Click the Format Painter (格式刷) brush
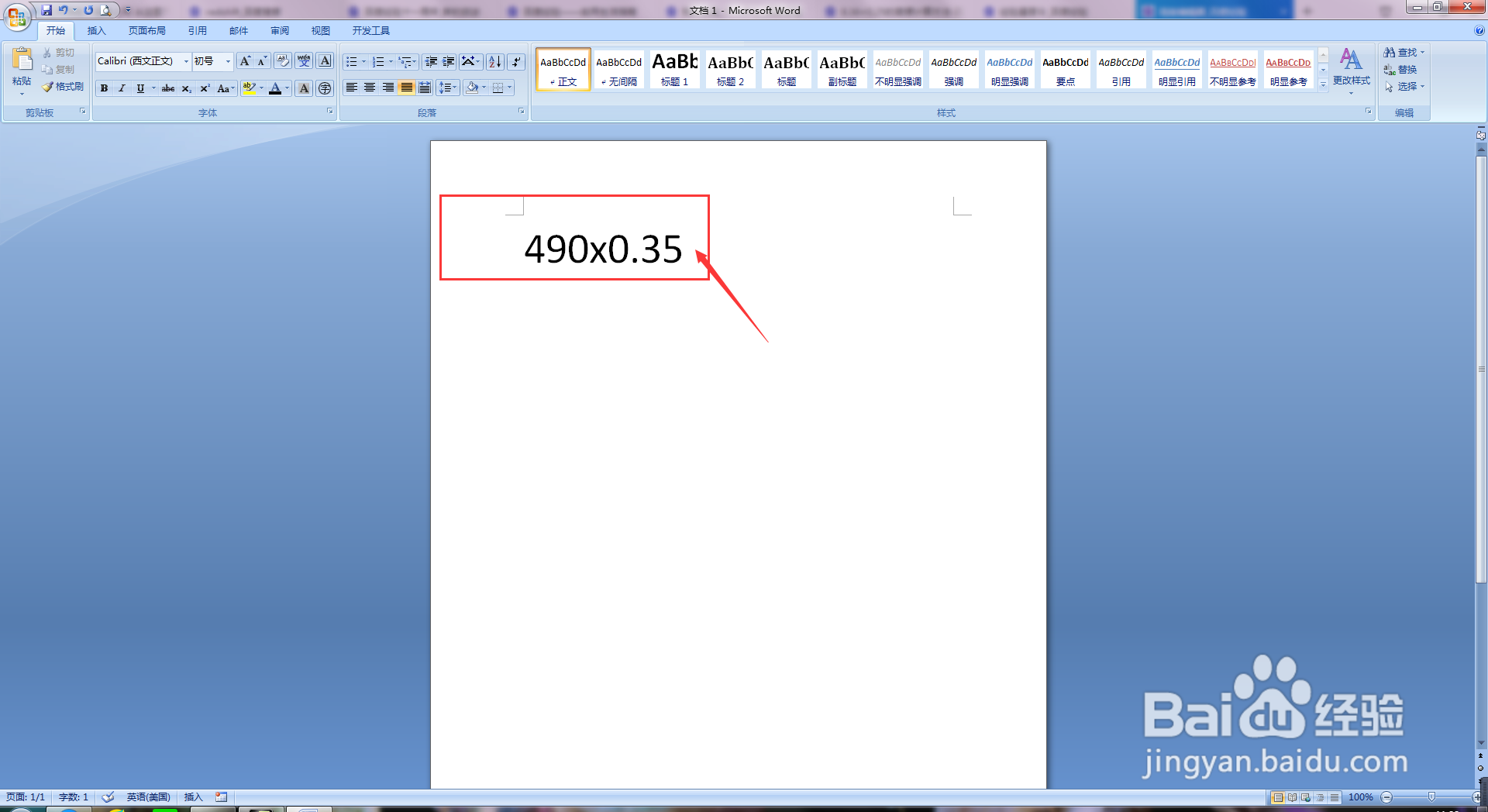 63,87
